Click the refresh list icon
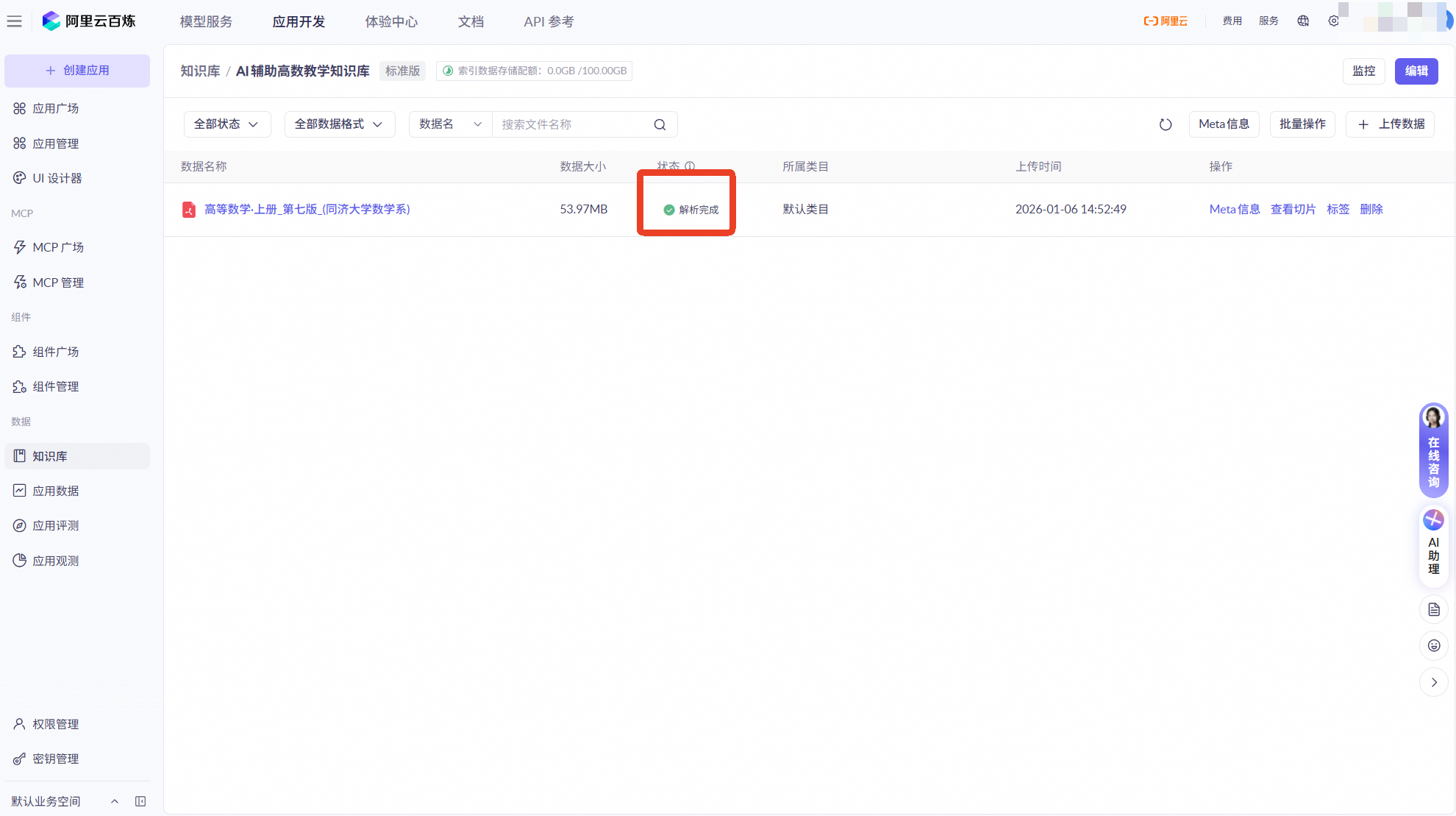1456x816 pixels. click(1166, 124)
